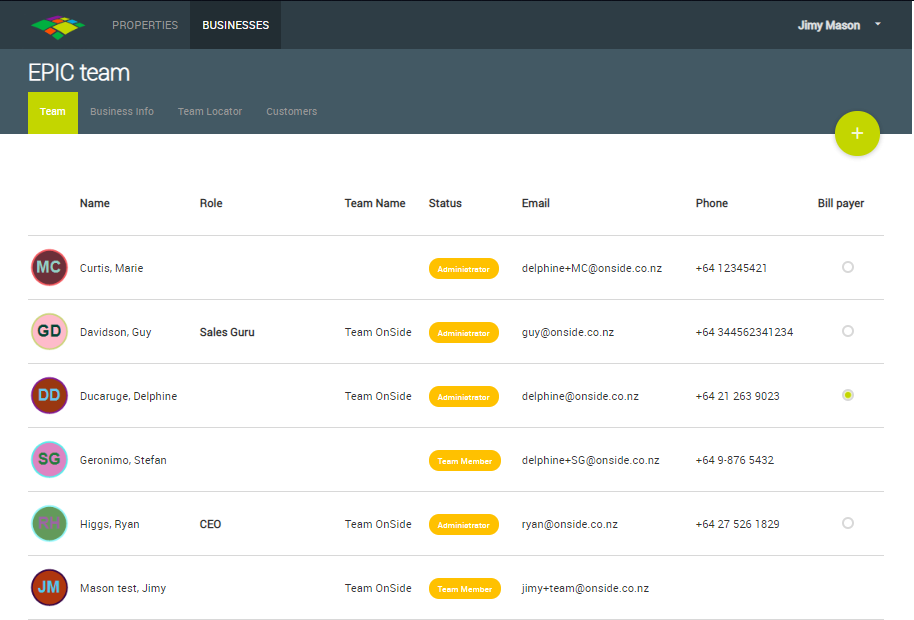914x620 pixels.
Task: Expand the Jimy Mason user menu arrow
Action: coord(878,24)
